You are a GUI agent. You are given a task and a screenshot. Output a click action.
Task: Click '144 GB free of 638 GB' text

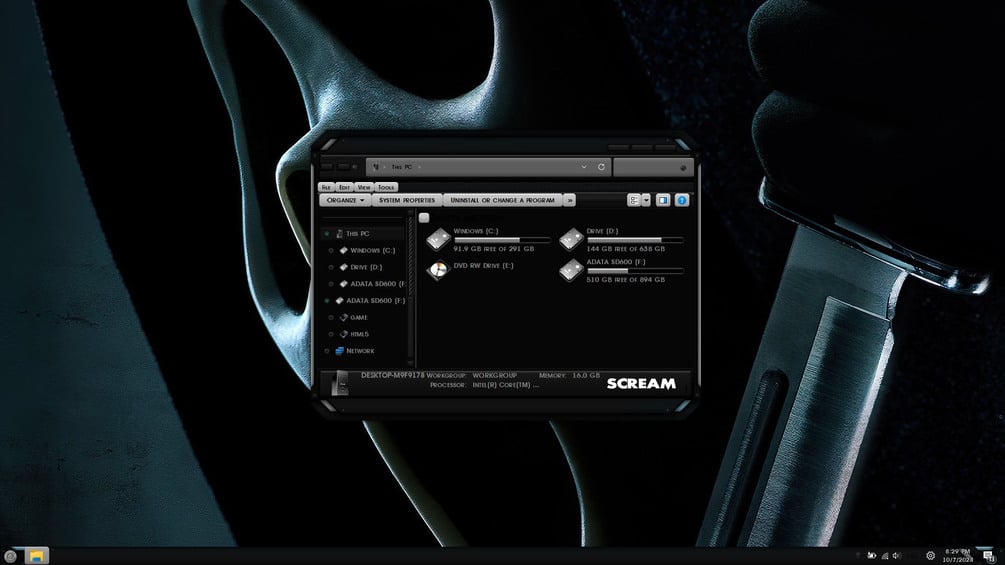[x=626, y=249]
